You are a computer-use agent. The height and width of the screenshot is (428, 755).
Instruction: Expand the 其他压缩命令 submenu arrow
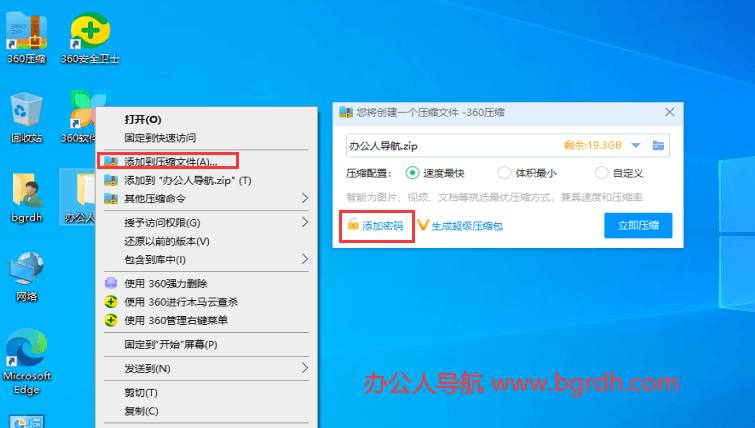tap(304, 198)
